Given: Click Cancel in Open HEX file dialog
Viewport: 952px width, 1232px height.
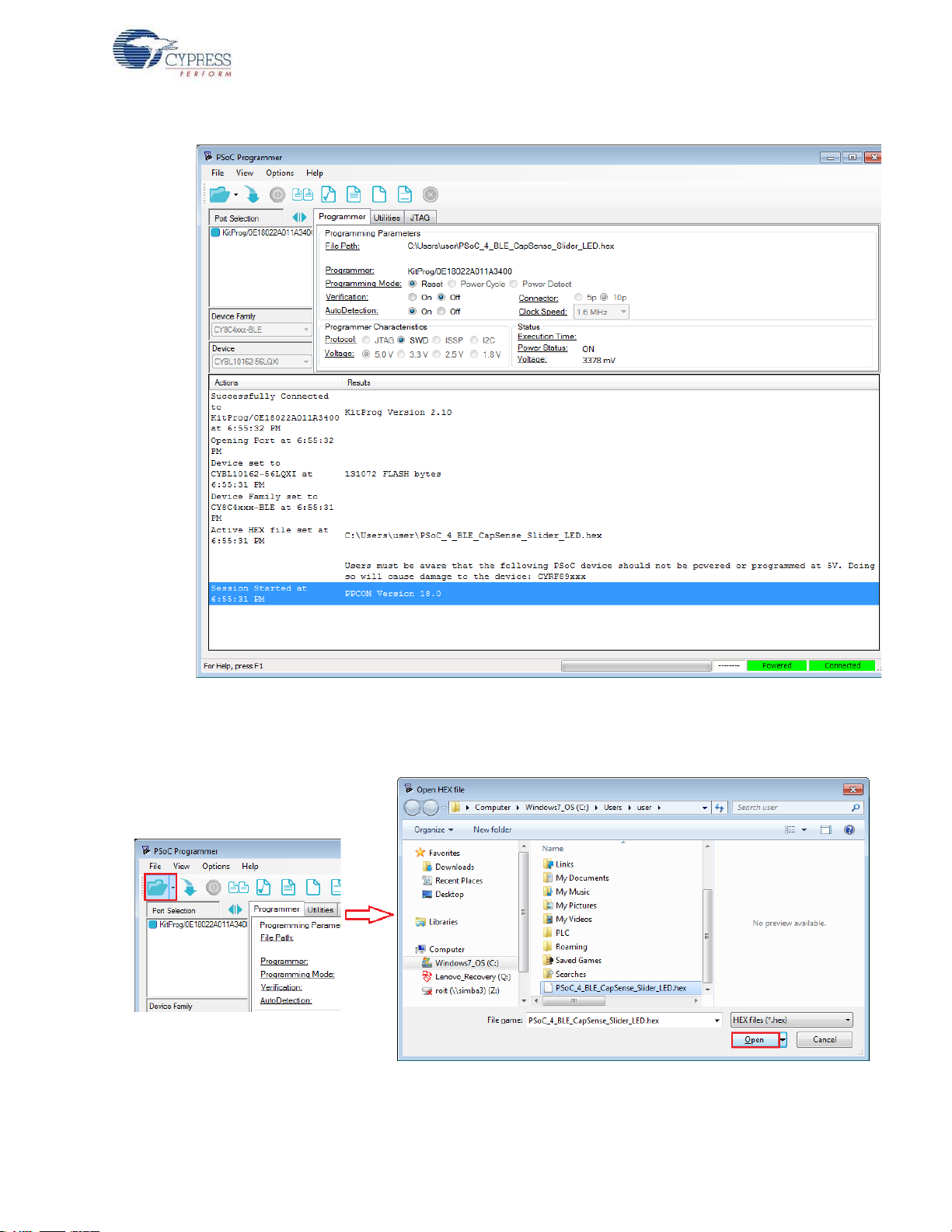Looking at the screenshot, I should [825, 1040].
